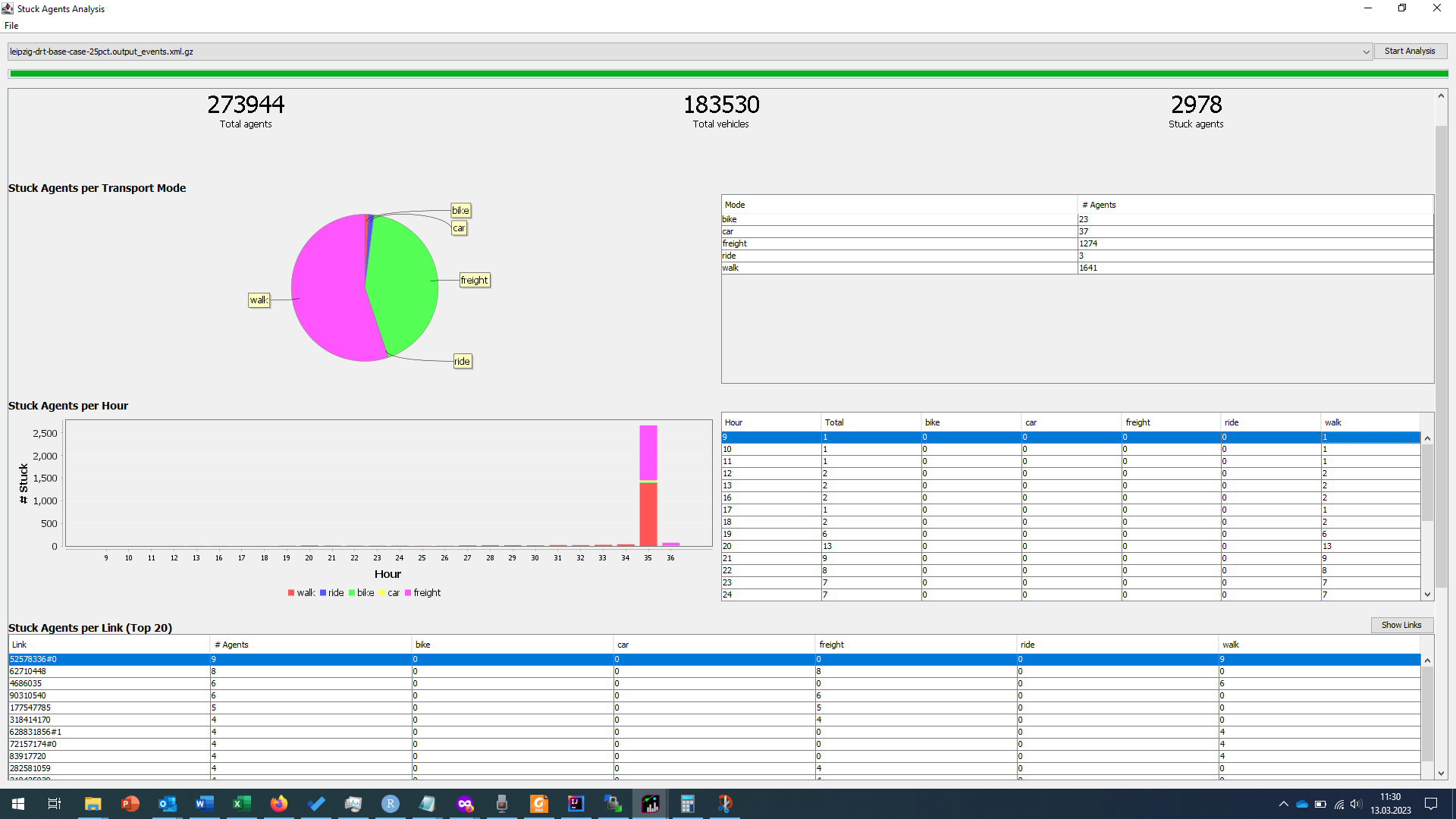Click the Start Analysis button
1456x819 pixels.
(x=1410, y=51)
